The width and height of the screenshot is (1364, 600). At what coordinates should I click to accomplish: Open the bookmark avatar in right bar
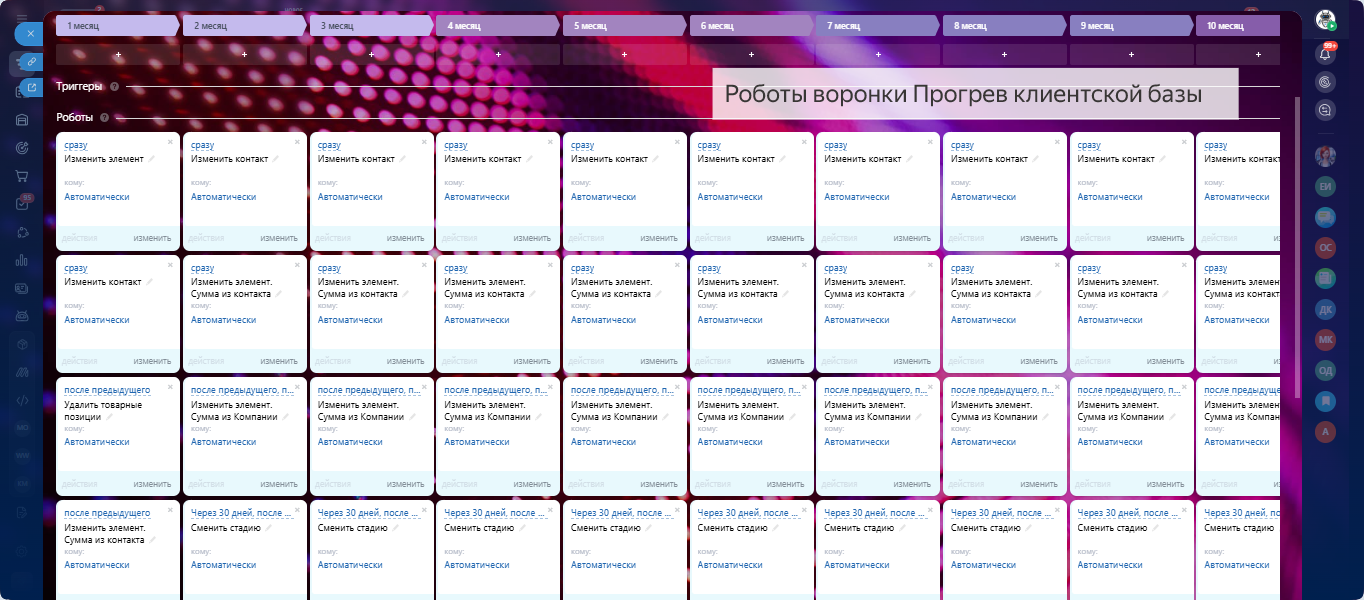(x=1326, y=401)
